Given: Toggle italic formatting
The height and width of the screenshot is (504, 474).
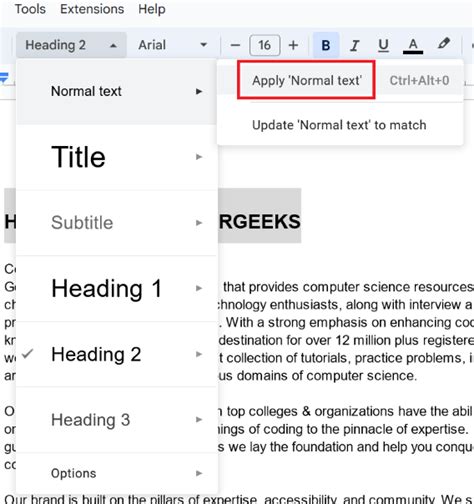Looking at the screenshot, I should tap(355, 45).
